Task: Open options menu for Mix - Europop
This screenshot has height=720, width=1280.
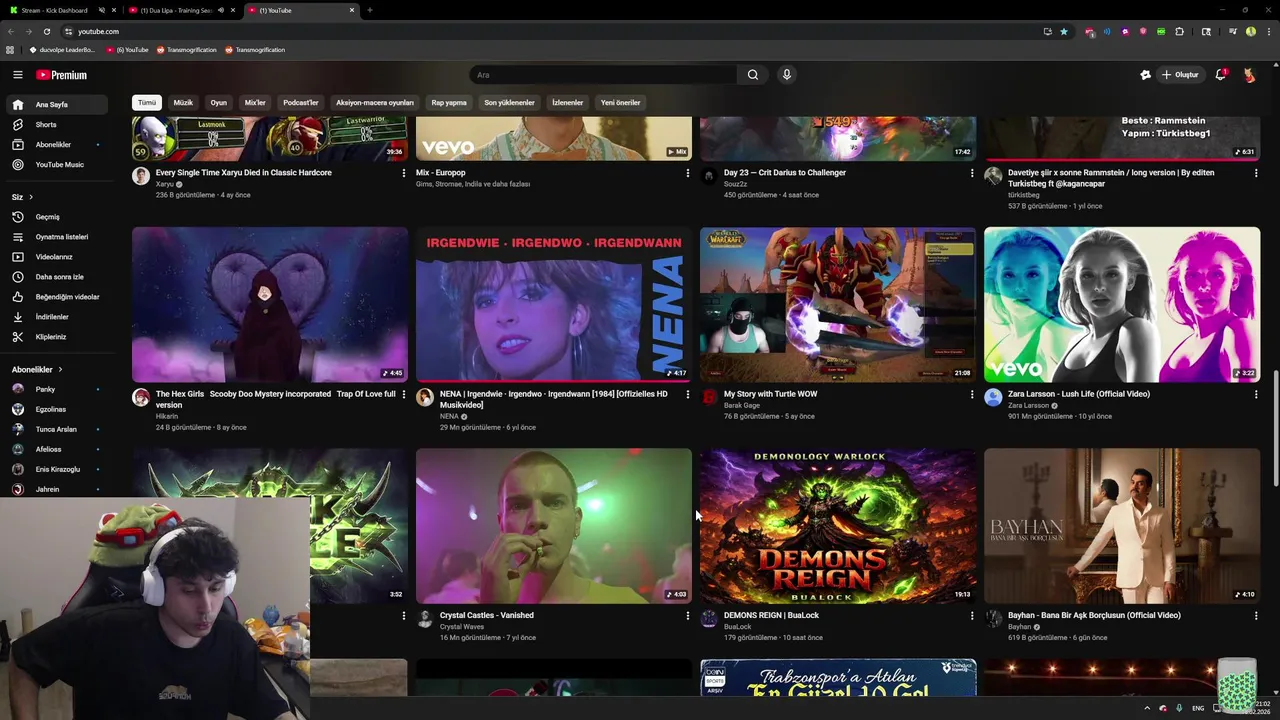Action: click(687, 173)
